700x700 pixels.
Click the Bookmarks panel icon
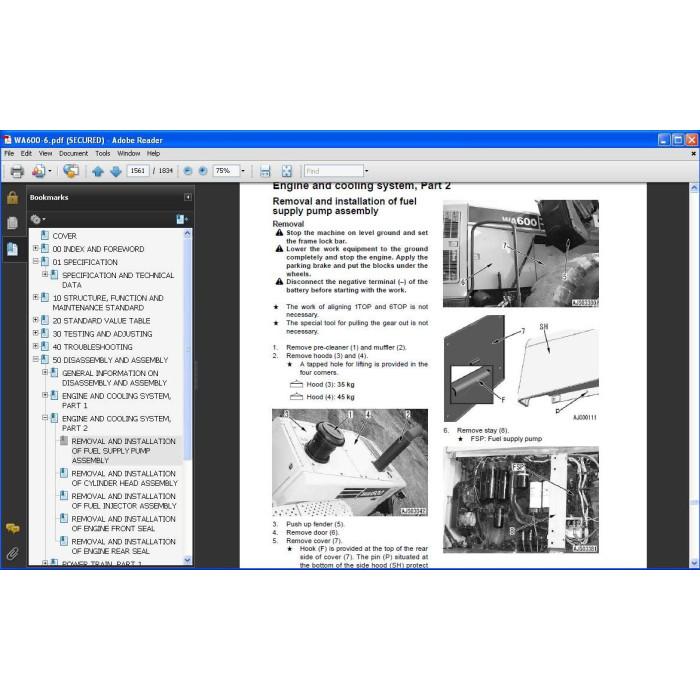12,249
